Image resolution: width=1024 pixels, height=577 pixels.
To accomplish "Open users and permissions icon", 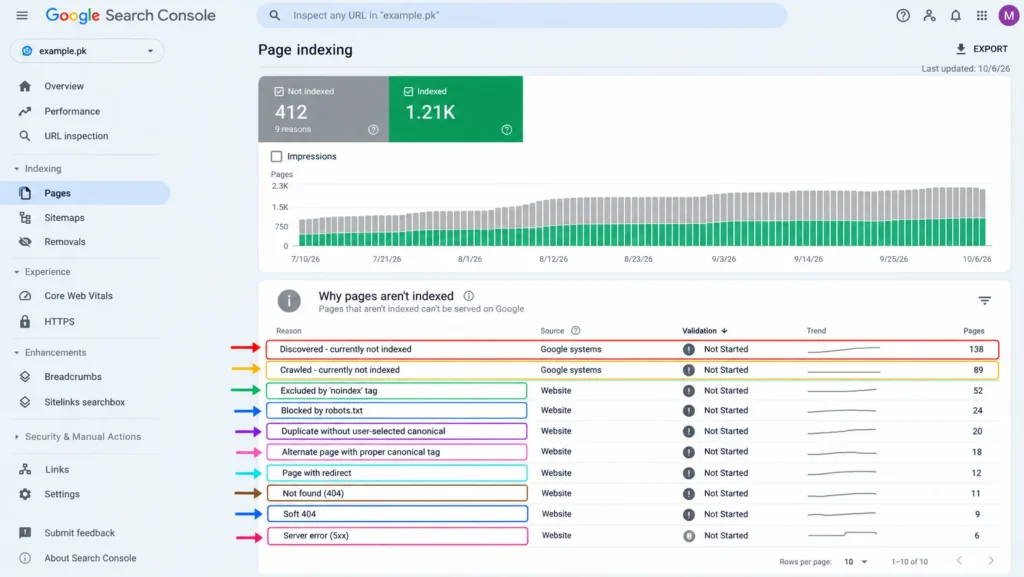I will coord(929,15).
